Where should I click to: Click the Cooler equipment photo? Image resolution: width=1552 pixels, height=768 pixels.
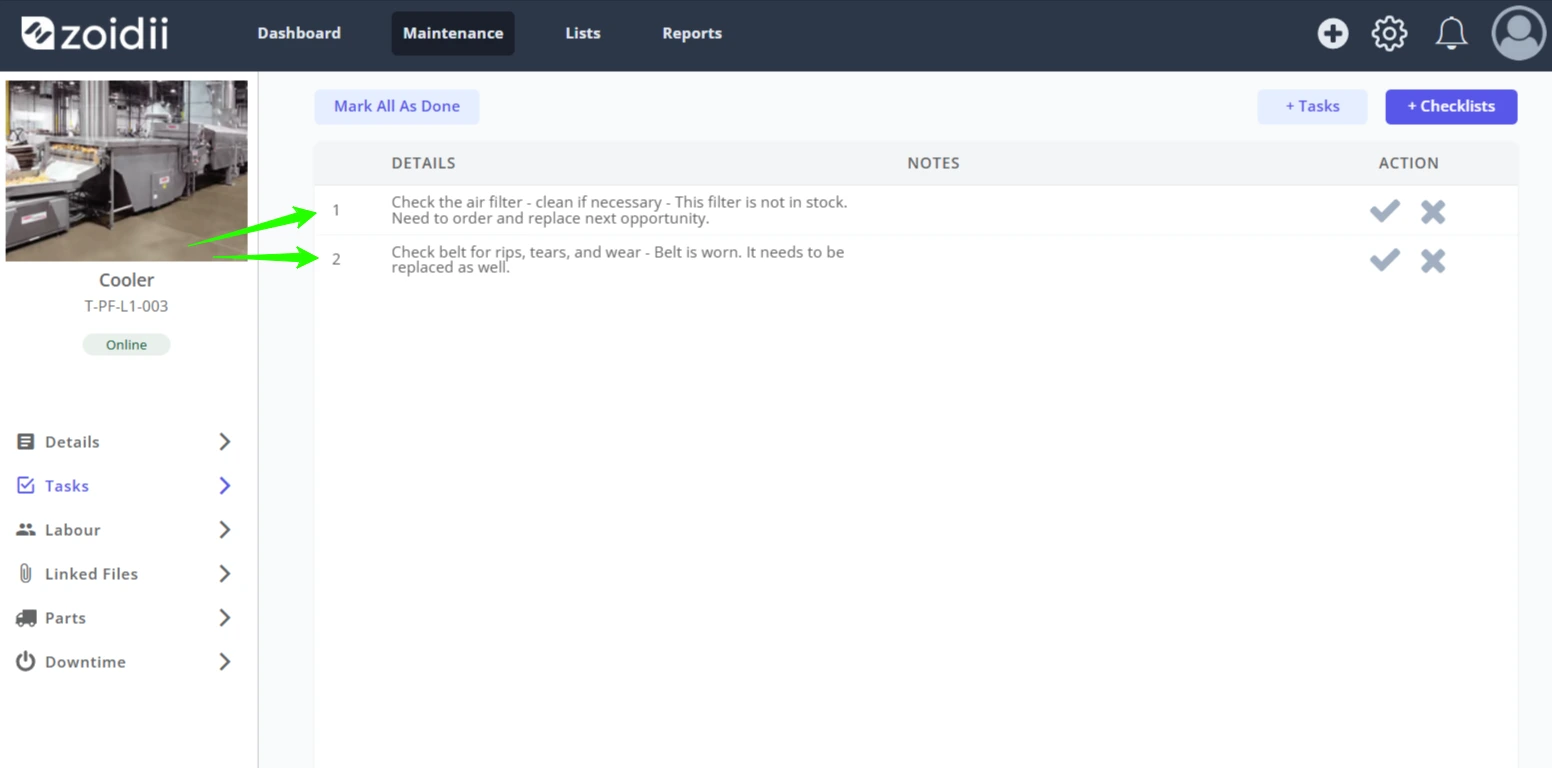click(126, 171)
